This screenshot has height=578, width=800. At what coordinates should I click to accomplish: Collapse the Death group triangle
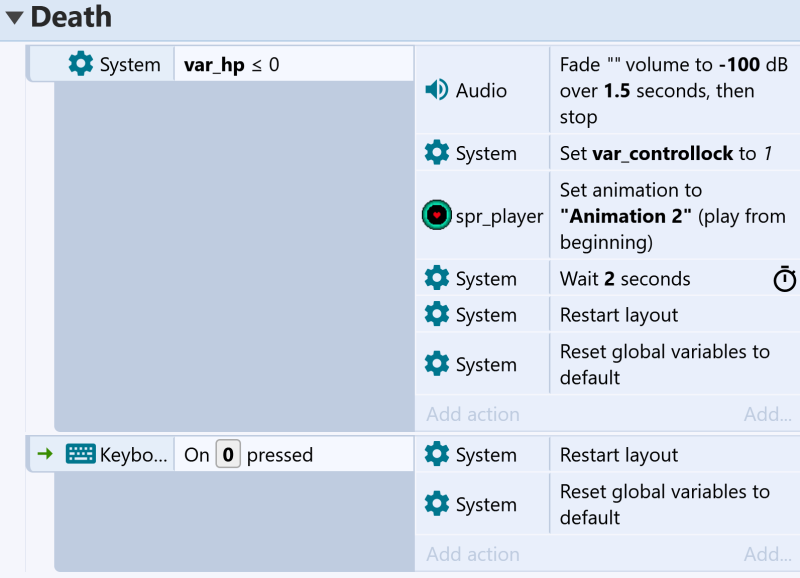coord(15,18)
